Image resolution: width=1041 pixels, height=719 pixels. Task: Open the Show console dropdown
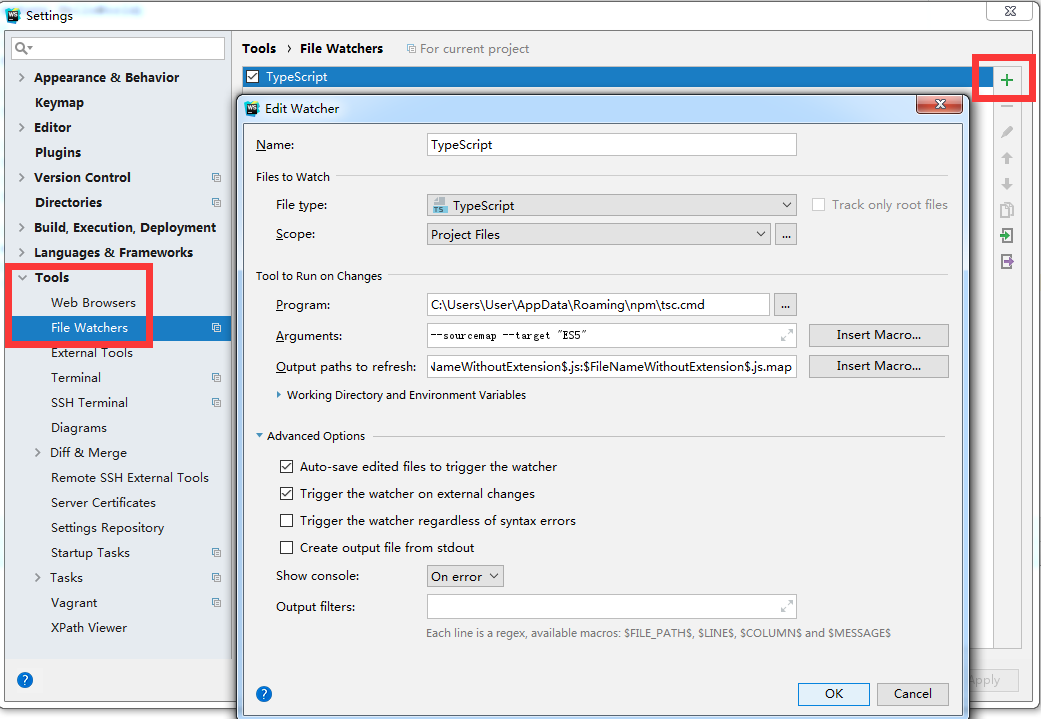point(465,577)
